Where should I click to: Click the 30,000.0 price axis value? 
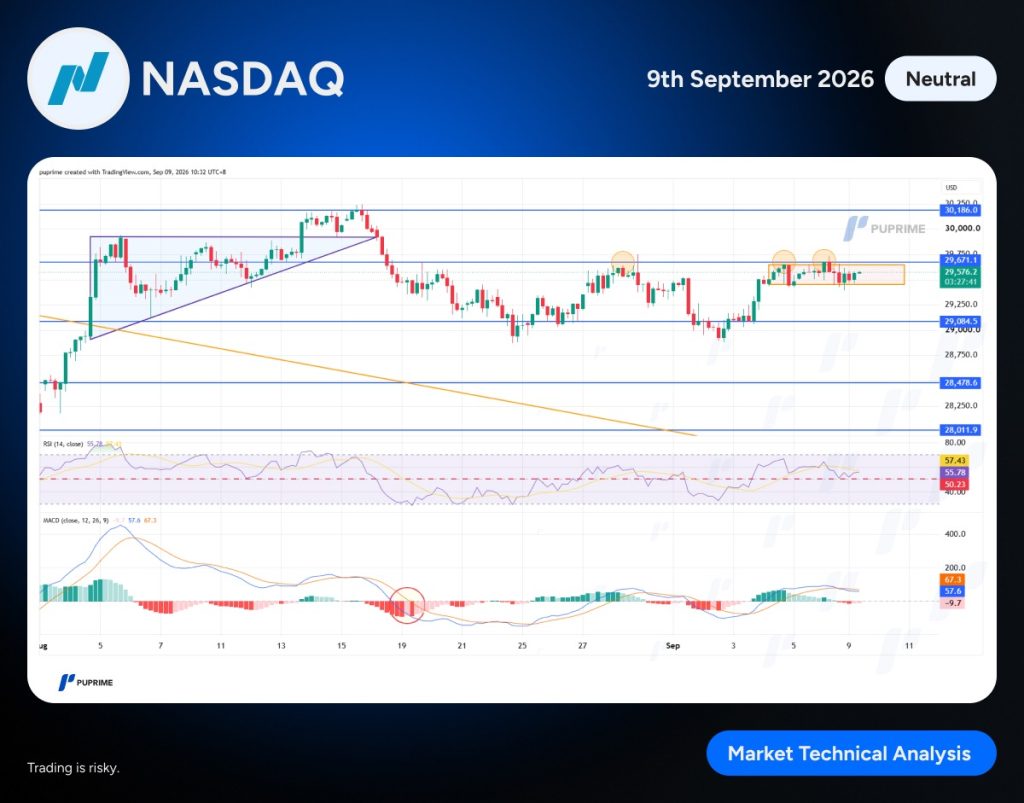962,228
